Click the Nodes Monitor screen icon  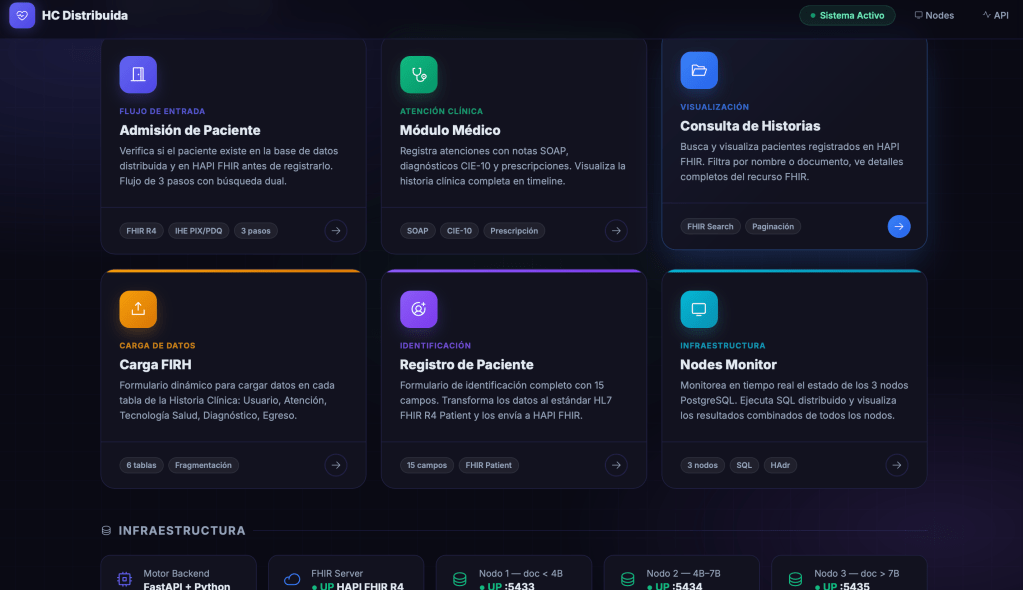tap(699, 309)
